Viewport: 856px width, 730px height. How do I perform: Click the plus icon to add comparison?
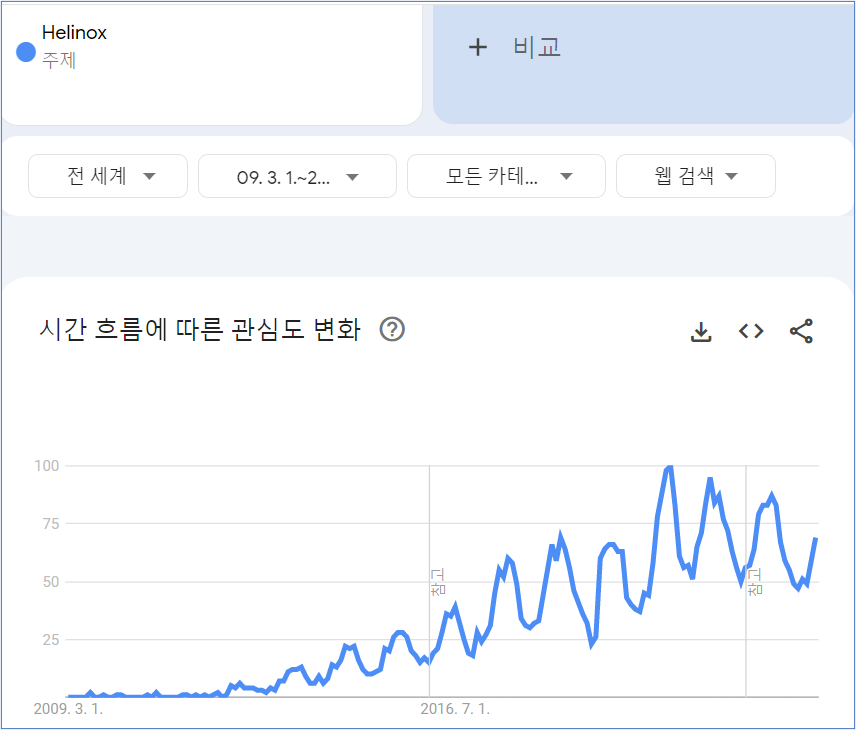[x=478, y=48]
